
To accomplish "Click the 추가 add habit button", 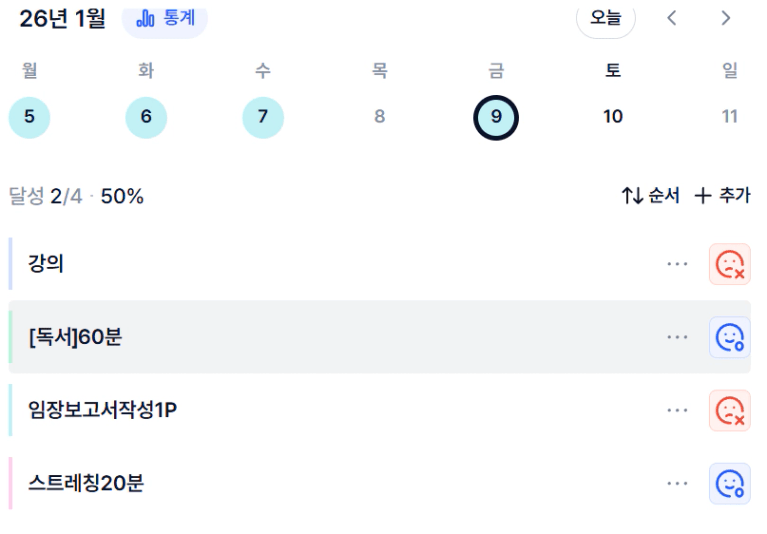I will [722, 196].
